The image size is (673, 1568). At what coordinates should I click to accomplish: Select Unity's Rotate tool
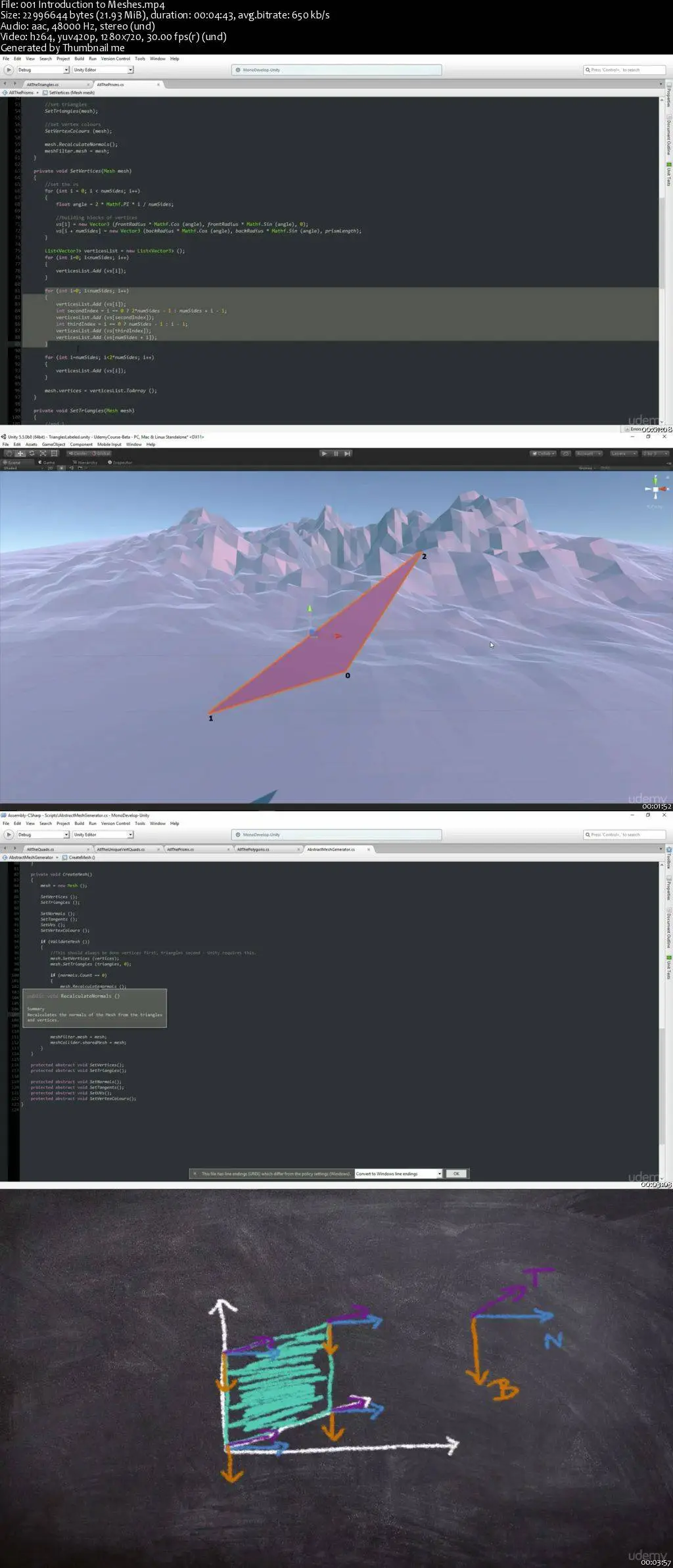[32, 453]
